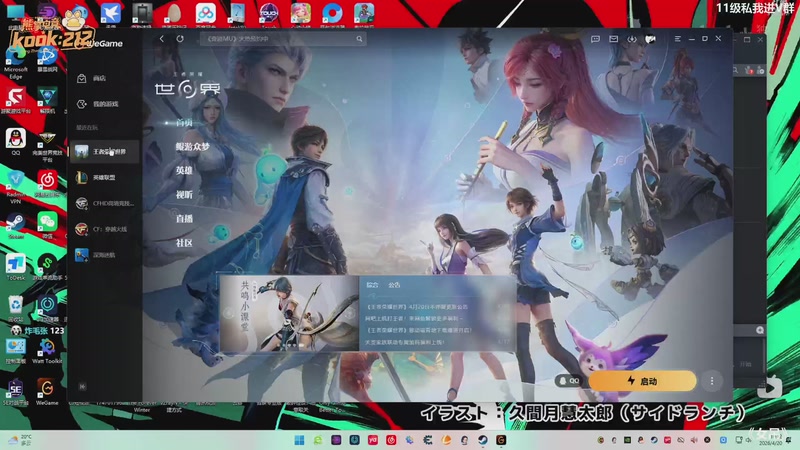Open the 微信 WeChat desktop shortcut
The height and width of the screenshot is (450, 800).
[47, 226]
